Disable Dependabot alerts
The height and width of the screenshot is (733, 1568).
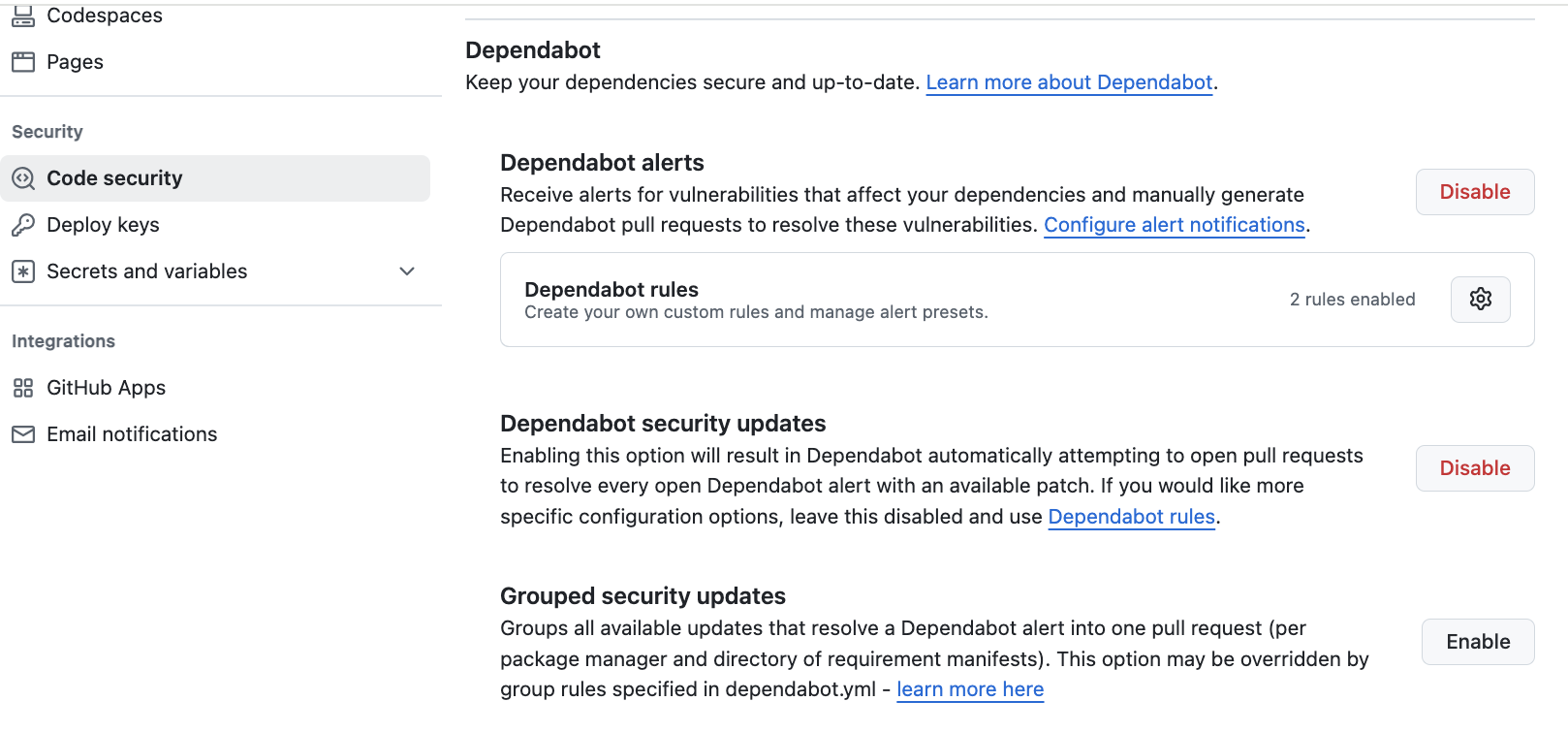(1474, 191)
